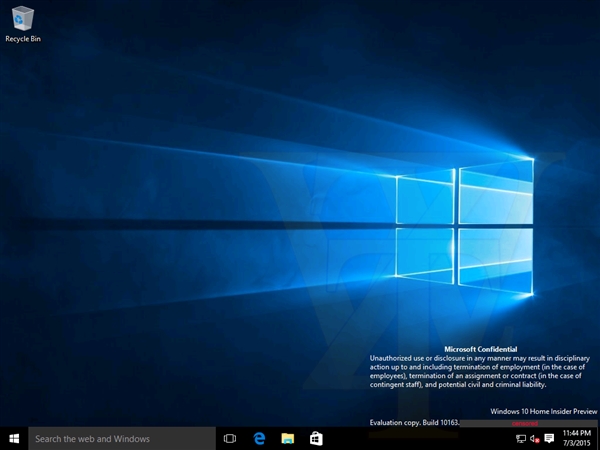
Task: Open the Windows Store app
Action: [x=315, y=438]
